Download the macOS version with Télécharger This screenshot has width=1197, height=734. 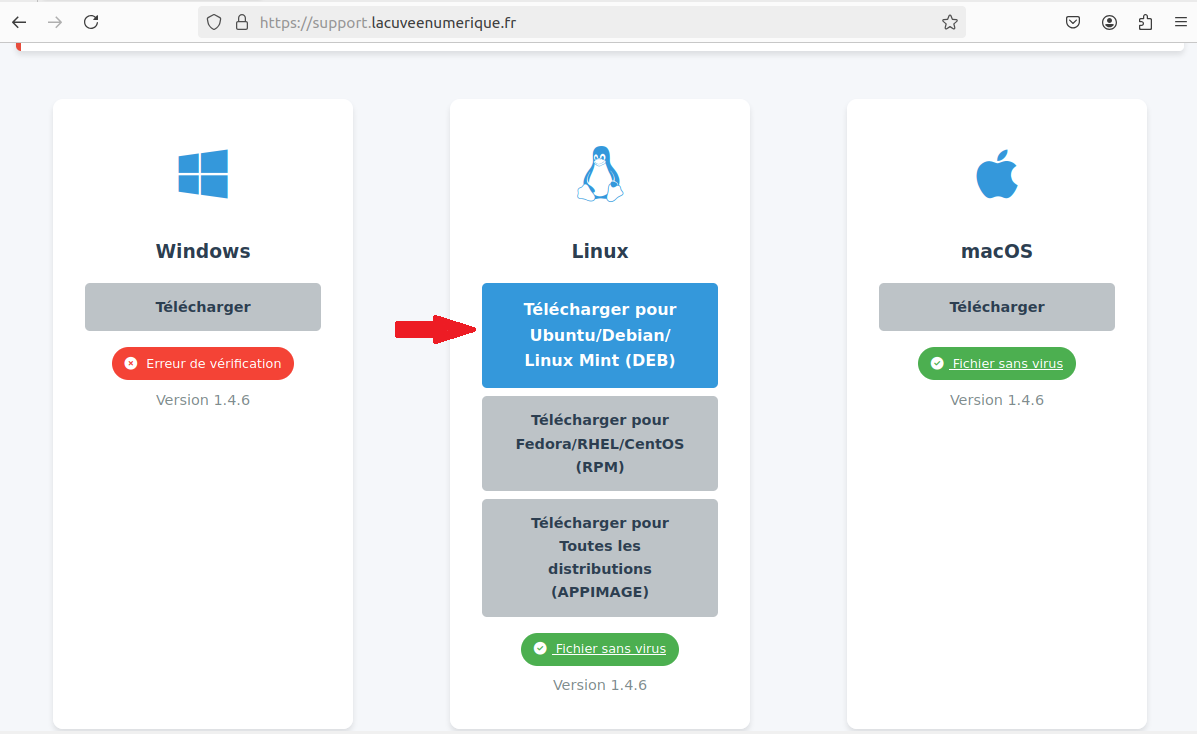[997, 307]
